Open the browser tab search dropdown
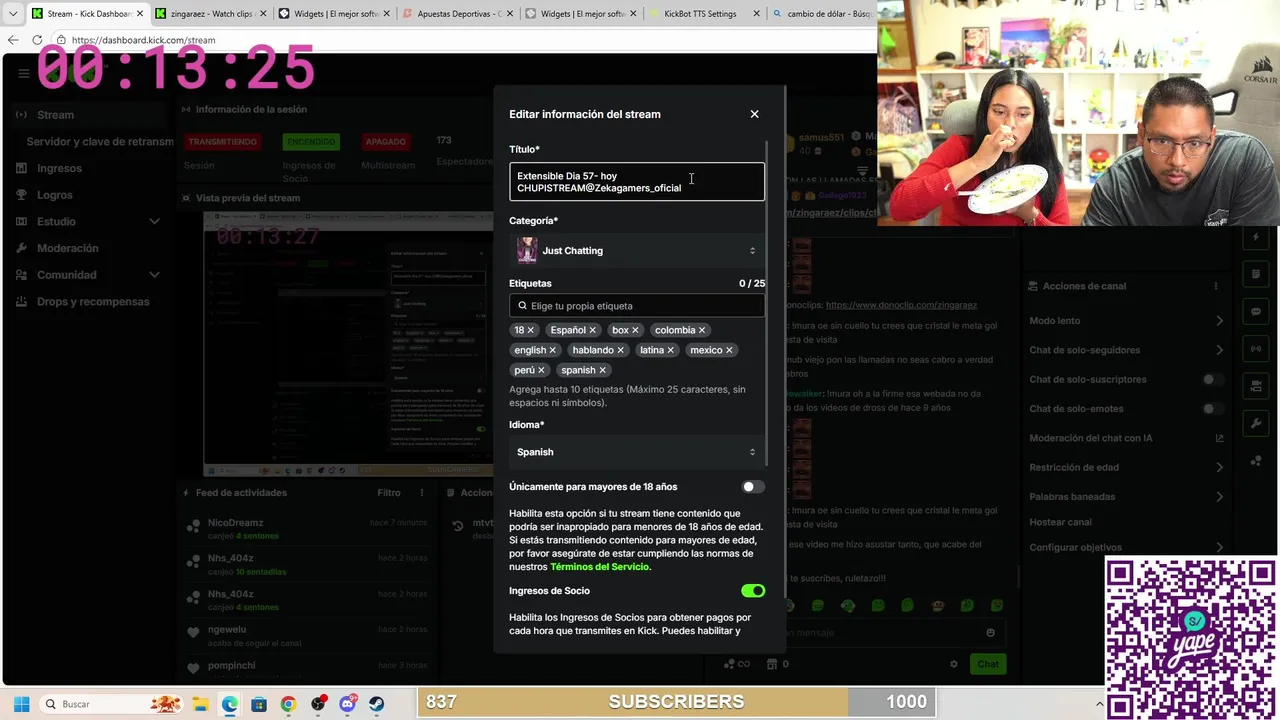This screenshot has height=720, width=1280. (13, 14)
